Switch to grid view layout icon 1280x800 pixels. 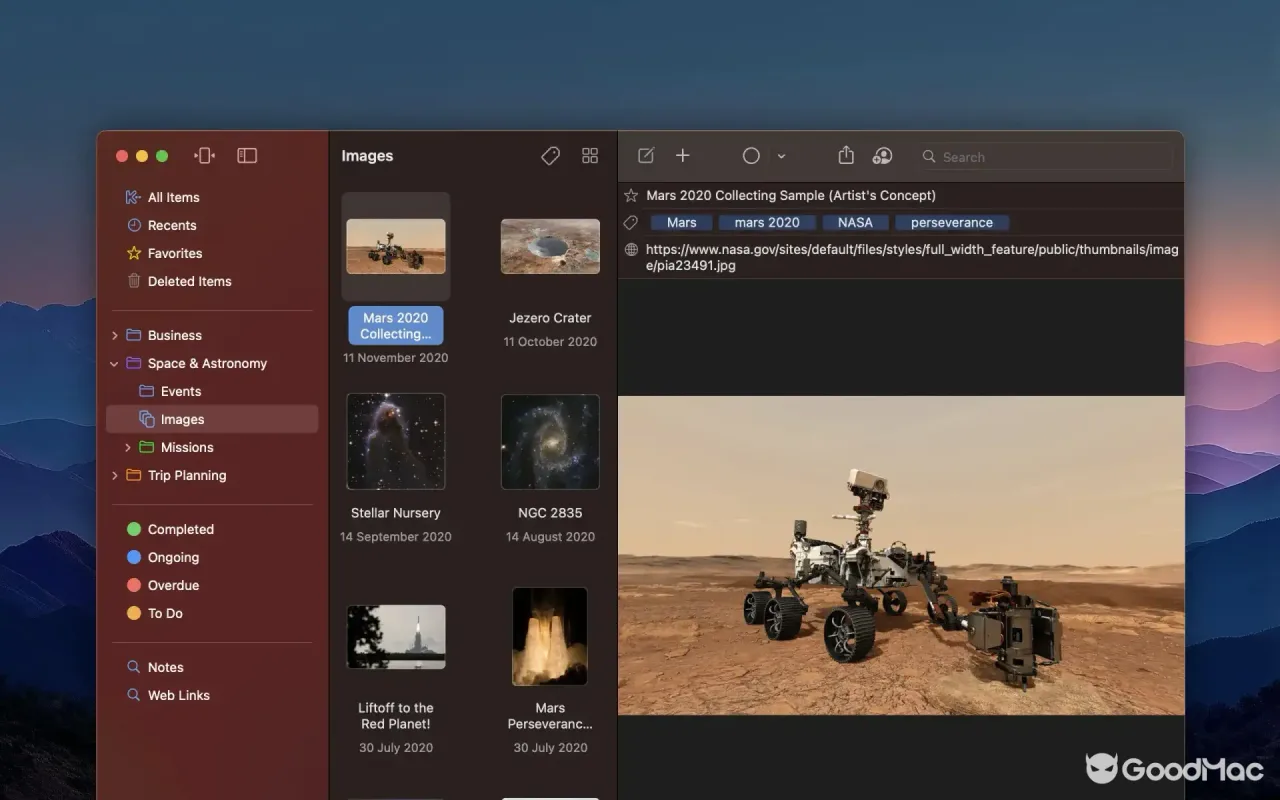(590, 156)
